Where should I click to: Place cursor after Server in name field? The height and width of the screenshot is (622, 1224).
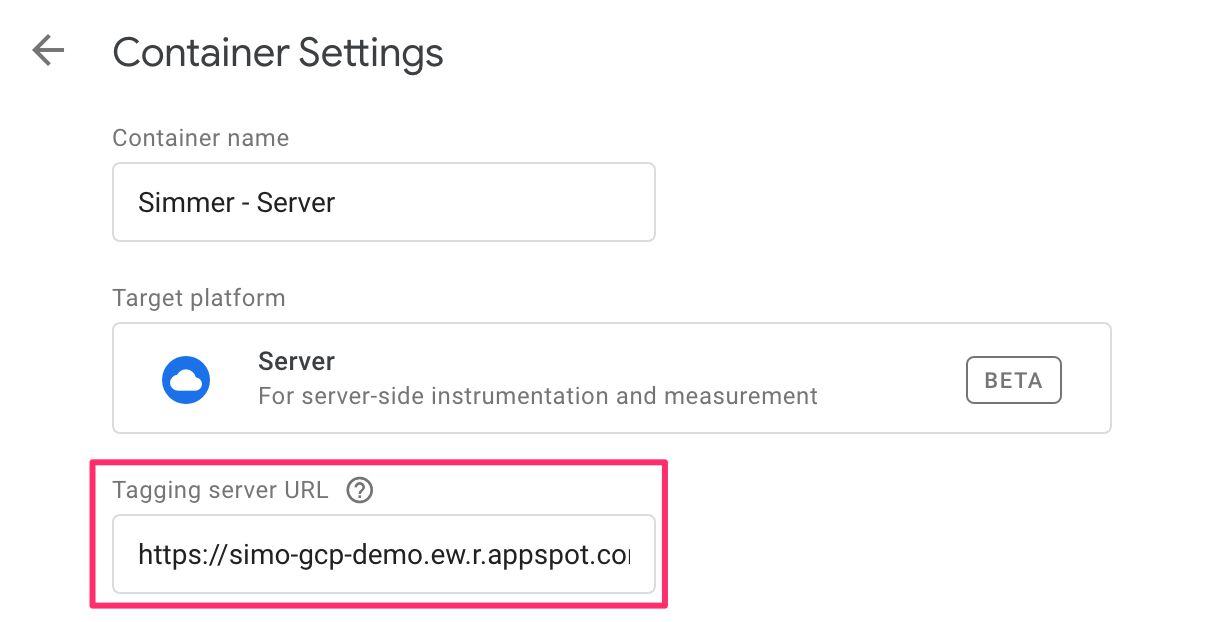click(336, 202)
